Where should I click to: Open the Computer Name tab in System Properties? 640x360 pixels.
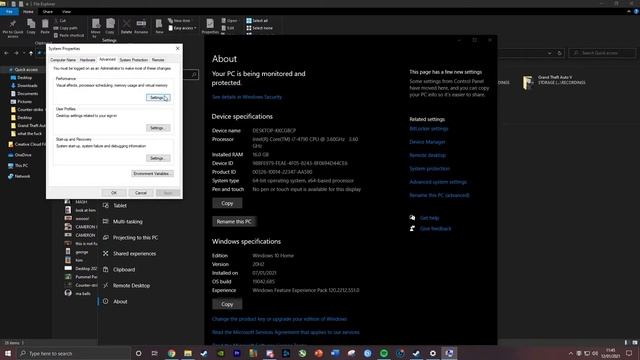click(x=63, y=60)
